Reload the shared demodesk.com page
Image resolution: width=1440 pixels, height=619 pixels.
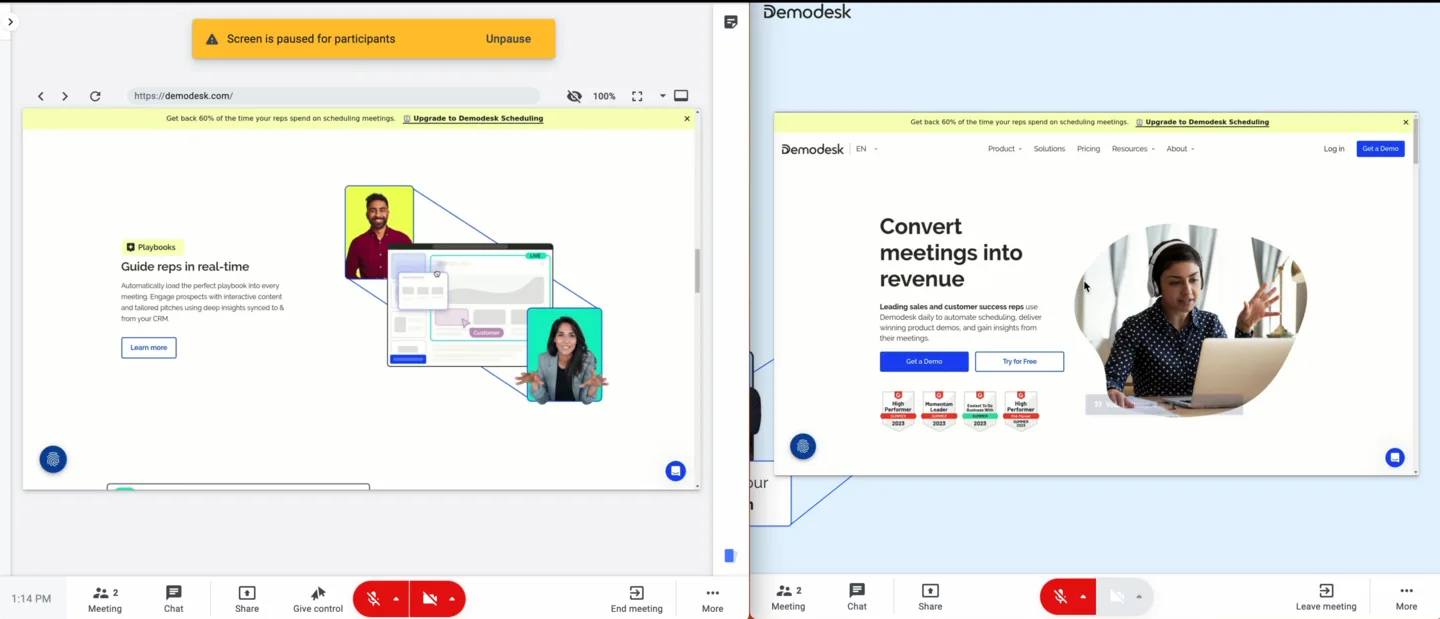click(x=95, y=96)
